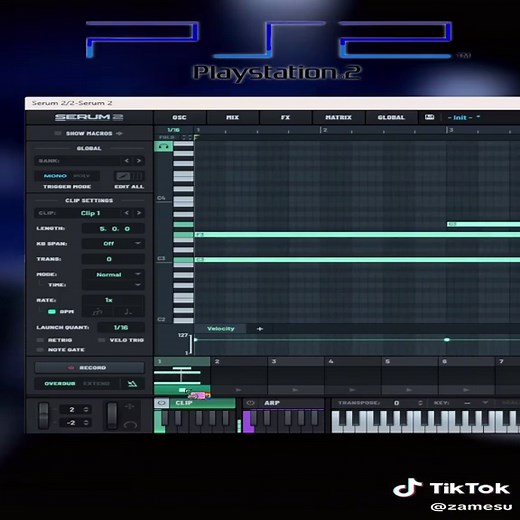Toggle the SHOW MACROS switch

tap(58, 133)
